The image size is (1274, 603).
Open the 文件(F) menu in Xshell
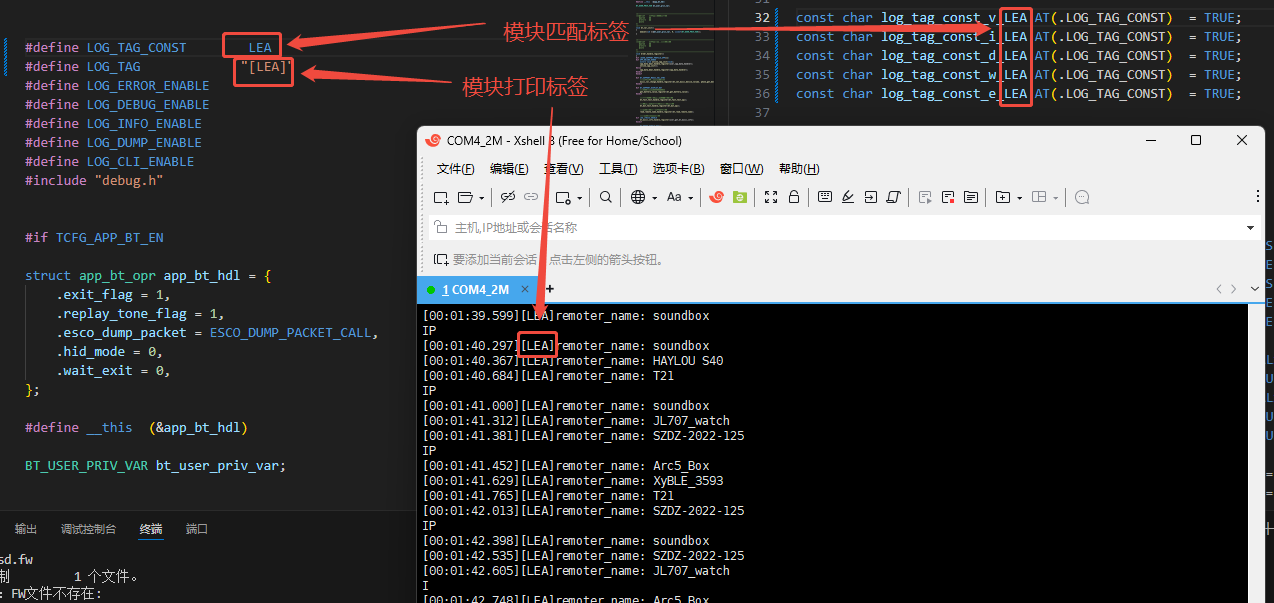point(456,169)
